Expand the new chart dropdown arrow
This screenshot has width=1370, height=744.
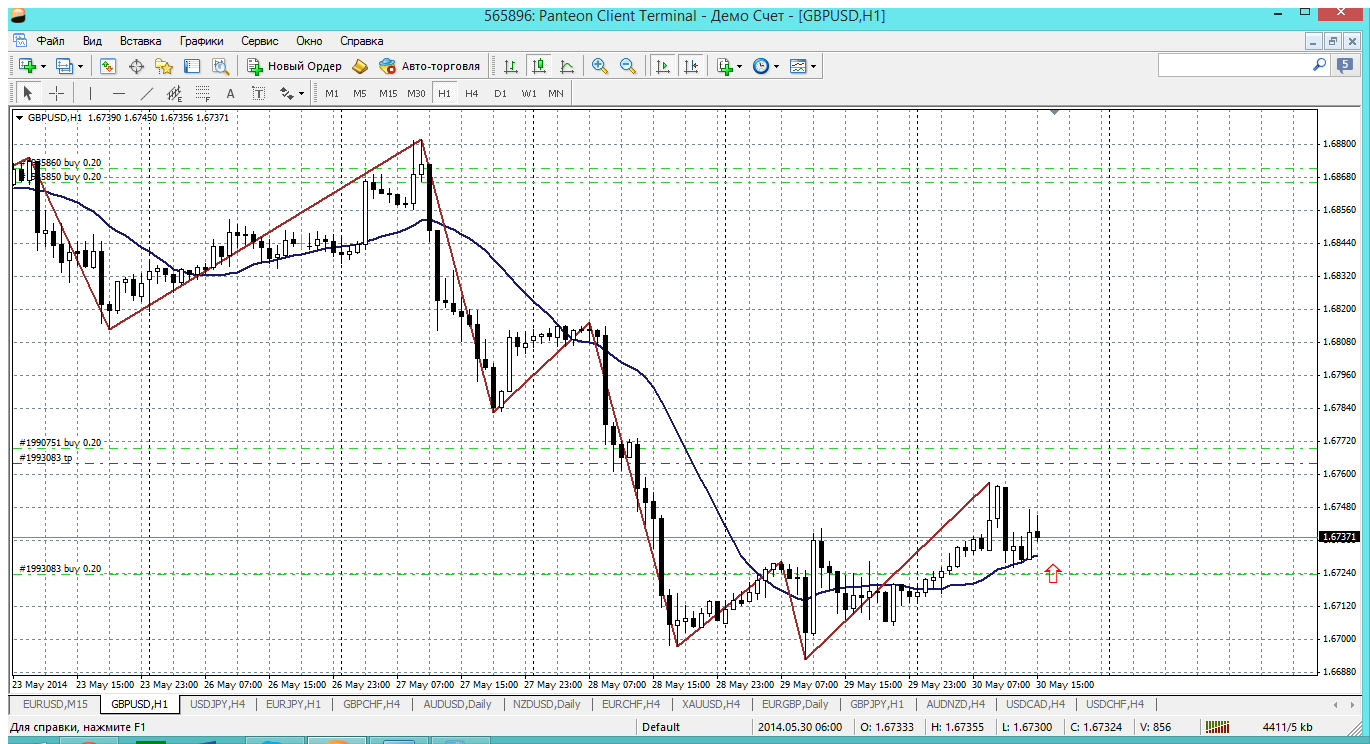(x=43, y=66)
